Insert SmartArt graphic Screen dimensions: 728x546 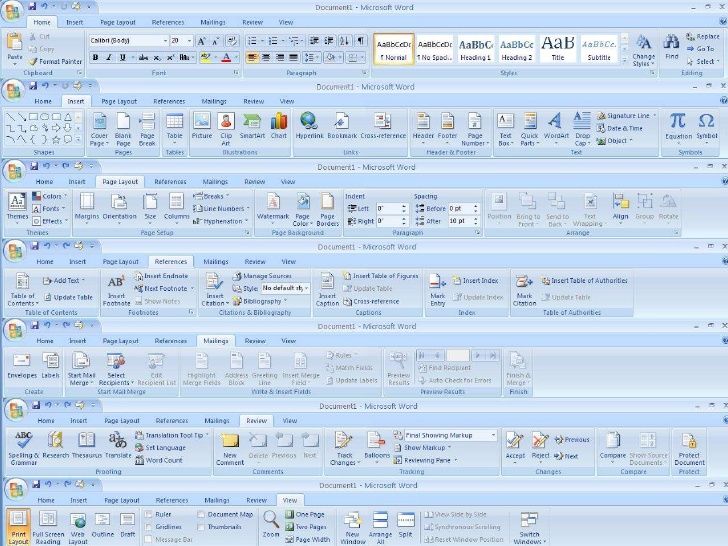[x=252, y=125]
